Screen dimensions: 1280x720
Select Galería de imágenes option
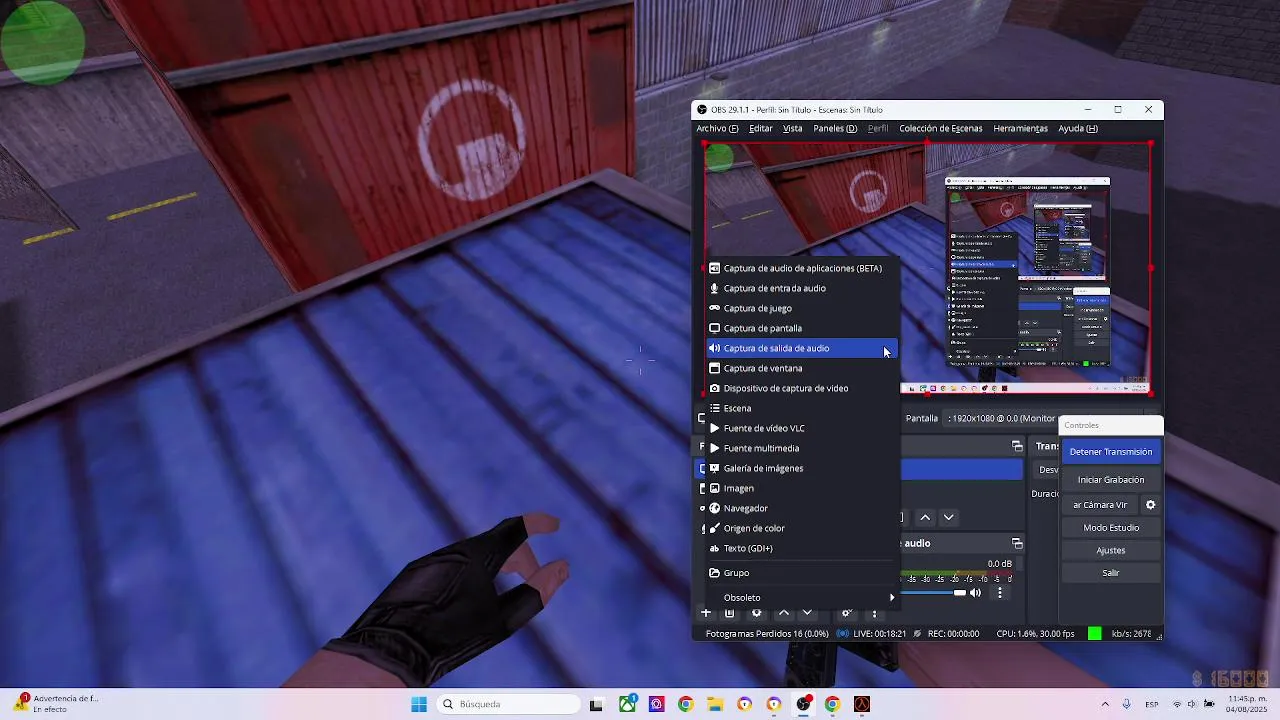[x=801, y=468]
